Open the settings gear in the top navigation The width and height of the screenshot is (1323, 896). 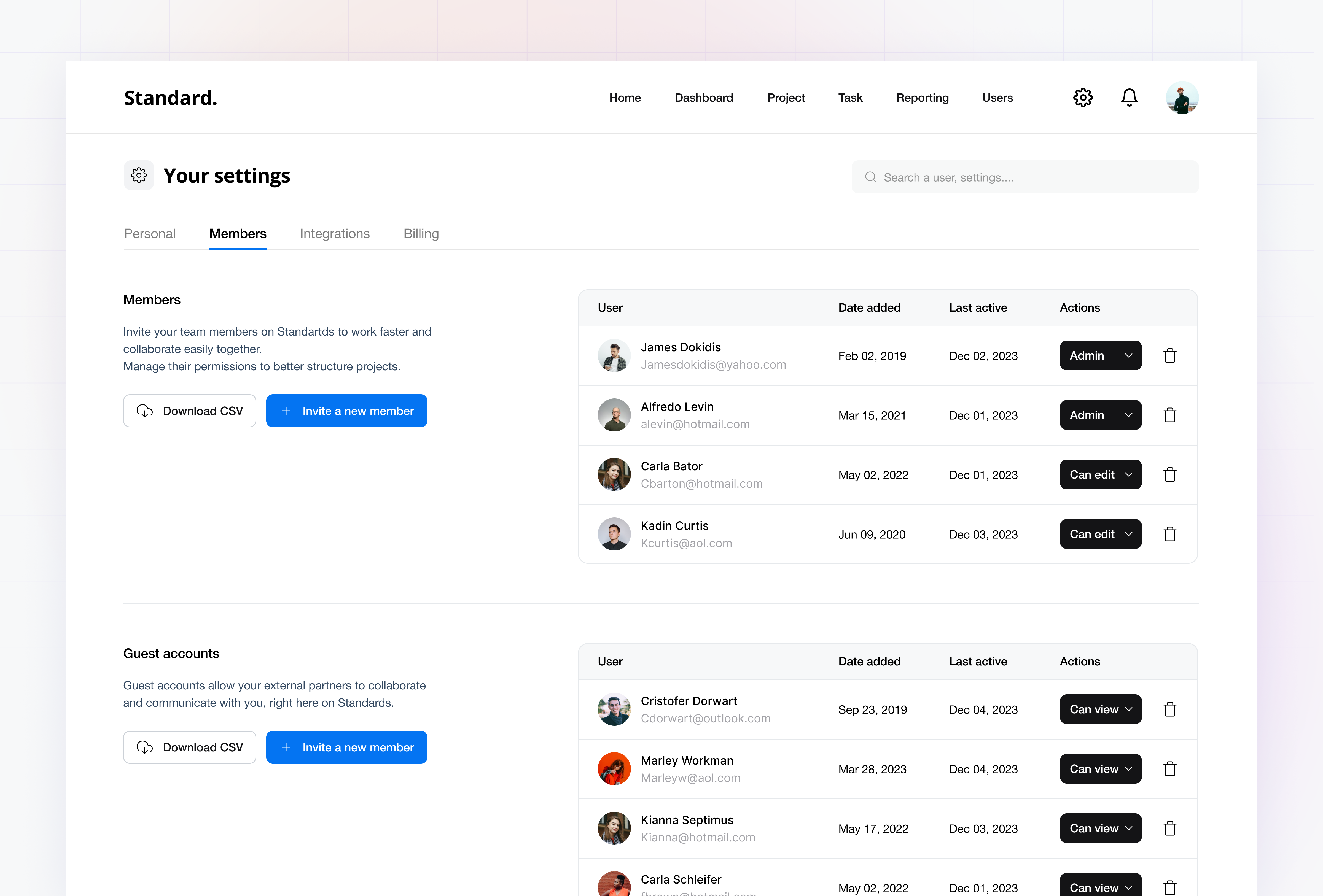coord(1083,97)
